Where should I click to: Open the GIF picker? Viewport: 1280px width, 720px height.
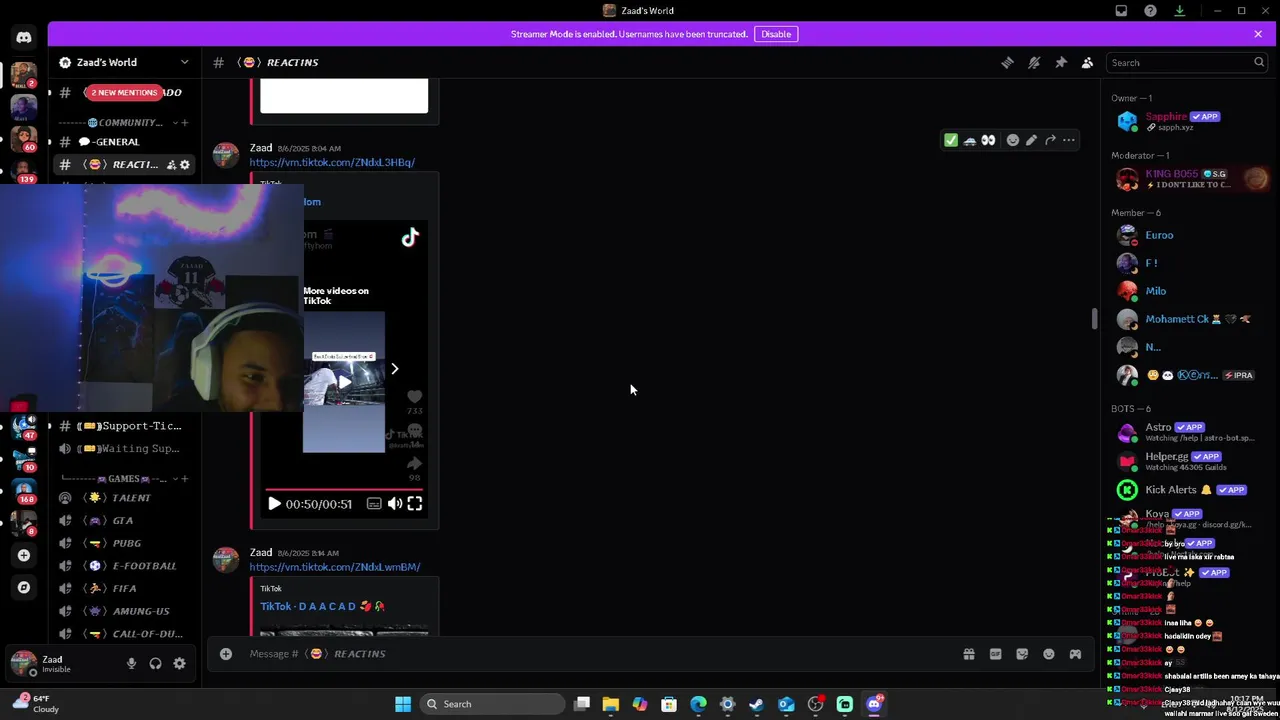tap(995, 654)
